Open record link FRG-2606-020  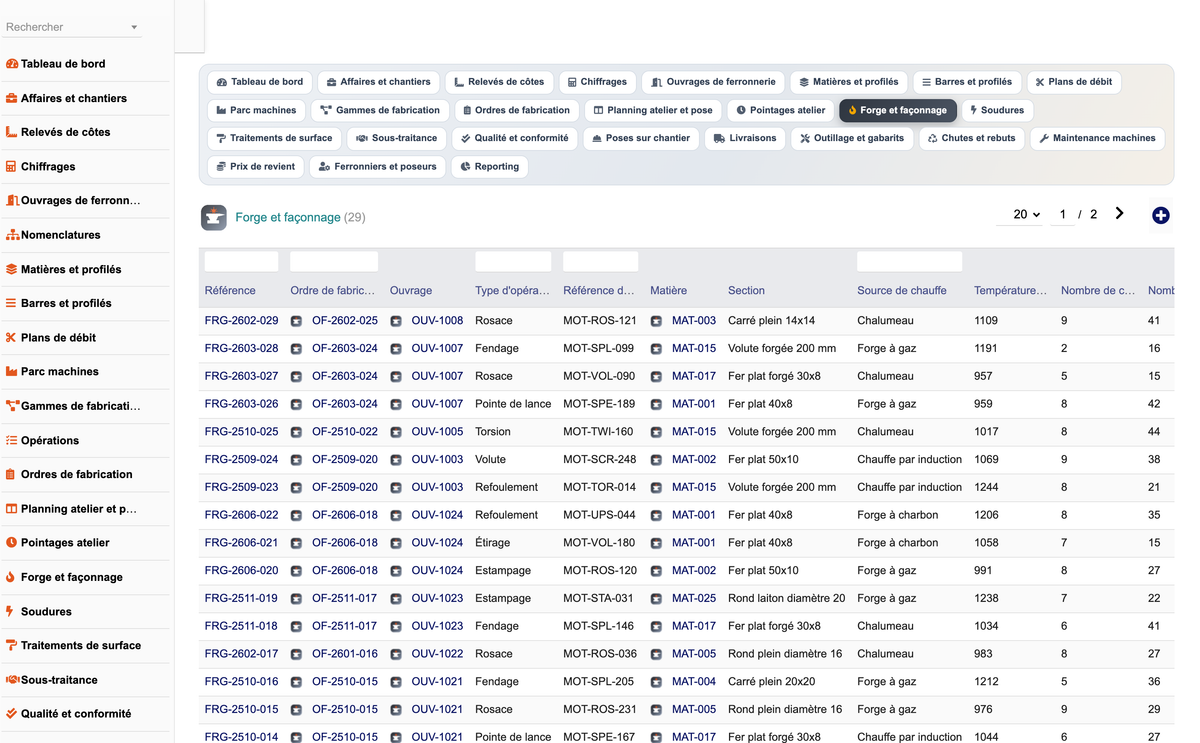pos(241,570)
